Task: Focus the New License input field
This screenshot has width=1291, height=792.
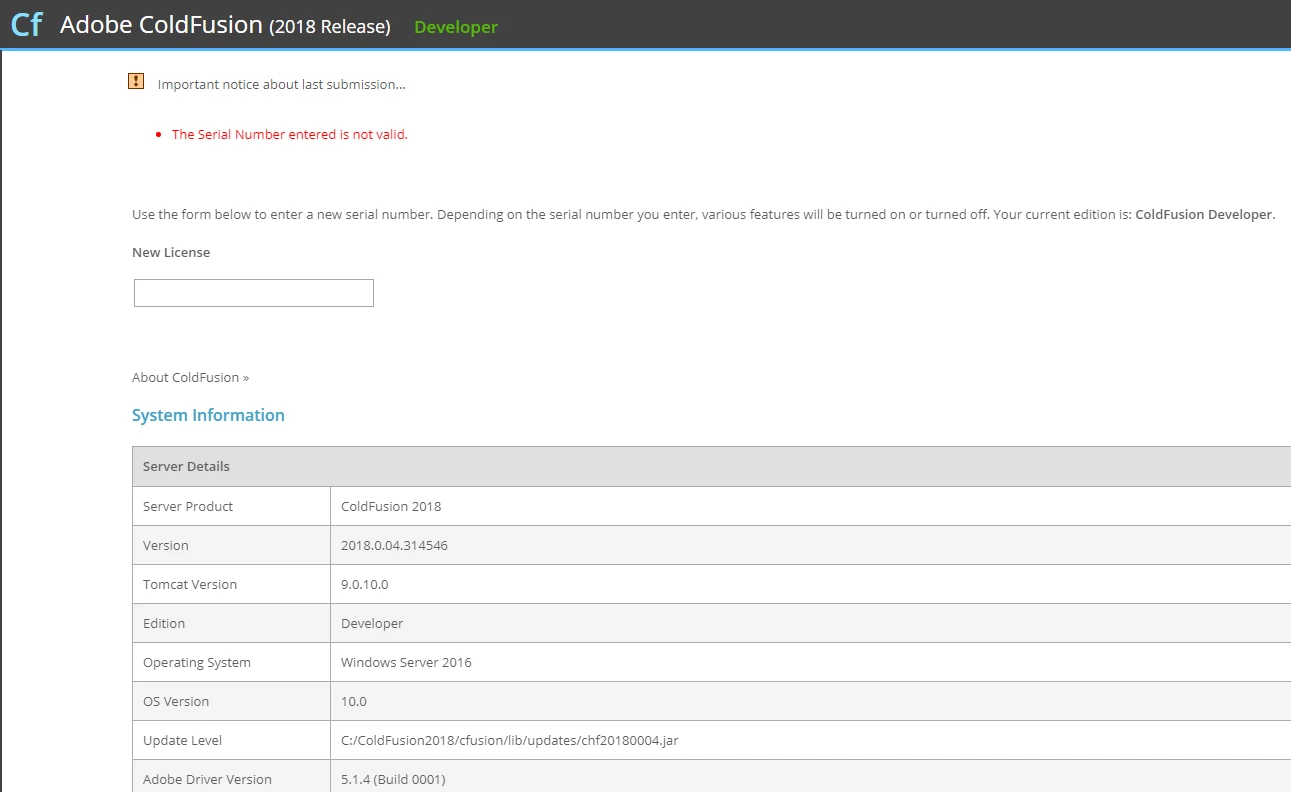Action: (x=254, y=293)
